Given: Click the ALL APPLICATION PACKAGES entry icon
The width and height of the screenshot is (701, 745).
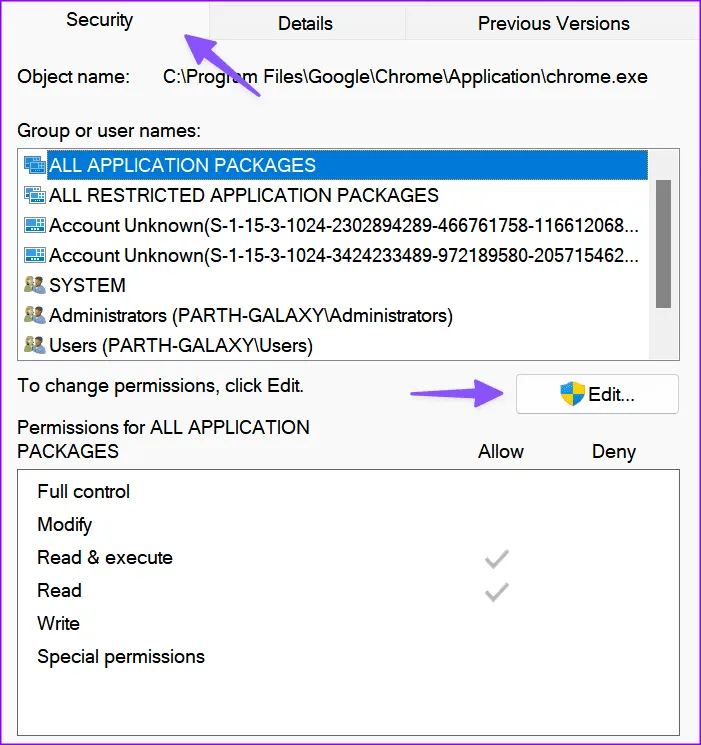Looking at the screenshot, I should (x=34, y=165).
